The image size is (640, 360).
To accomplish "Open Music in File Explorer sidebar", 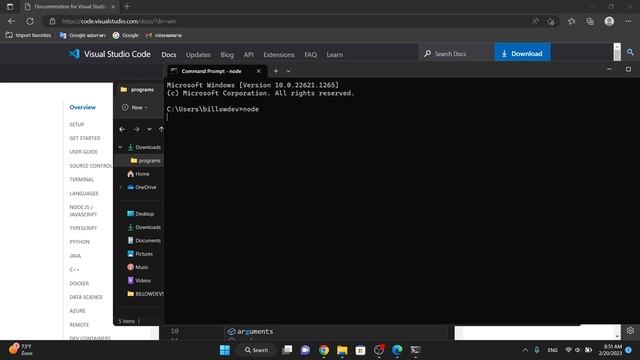I will click(x=138, y=267).
